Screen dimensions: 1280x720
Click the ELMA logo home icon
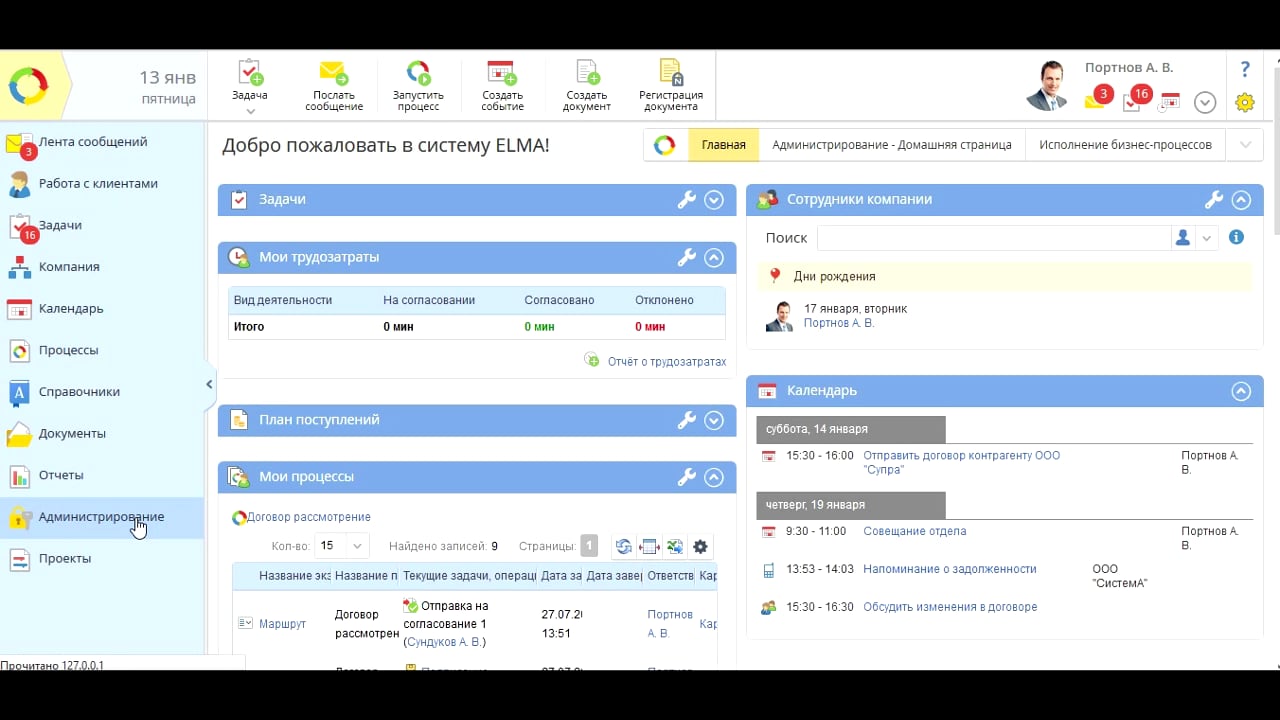point(28,86)
